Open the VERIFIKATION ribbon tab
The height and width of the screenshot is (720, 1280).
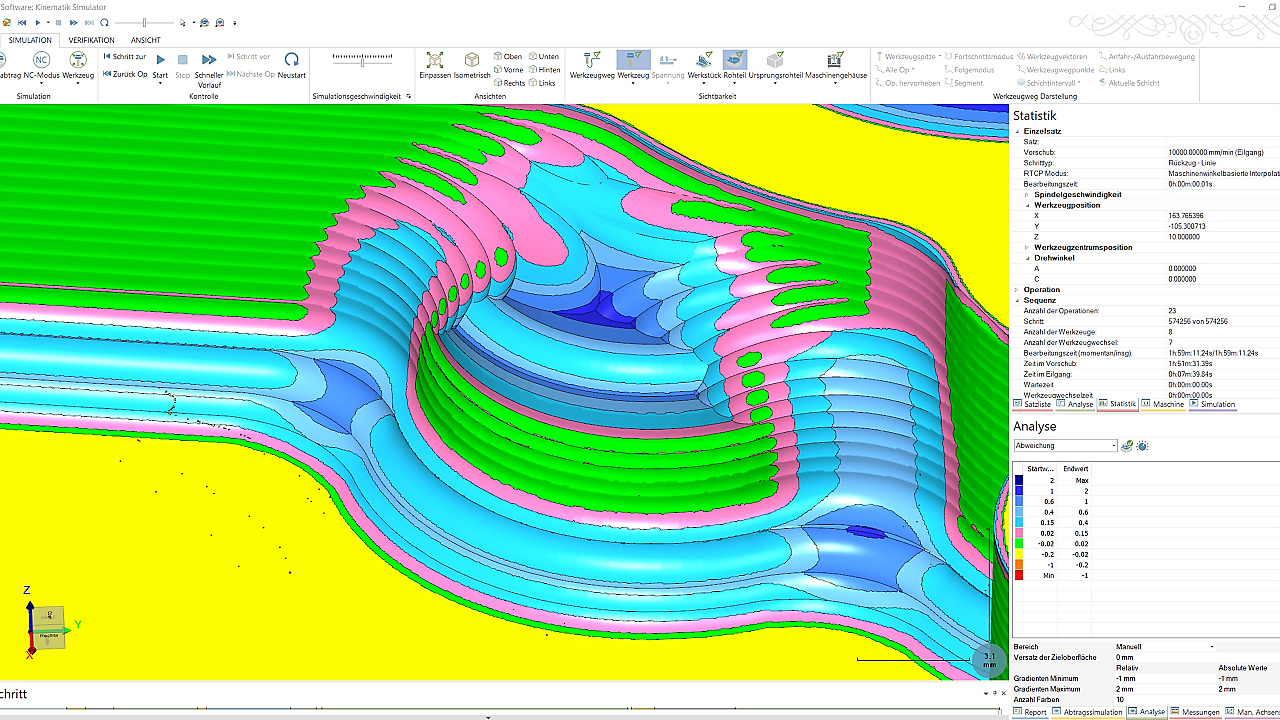pos(91,40)
